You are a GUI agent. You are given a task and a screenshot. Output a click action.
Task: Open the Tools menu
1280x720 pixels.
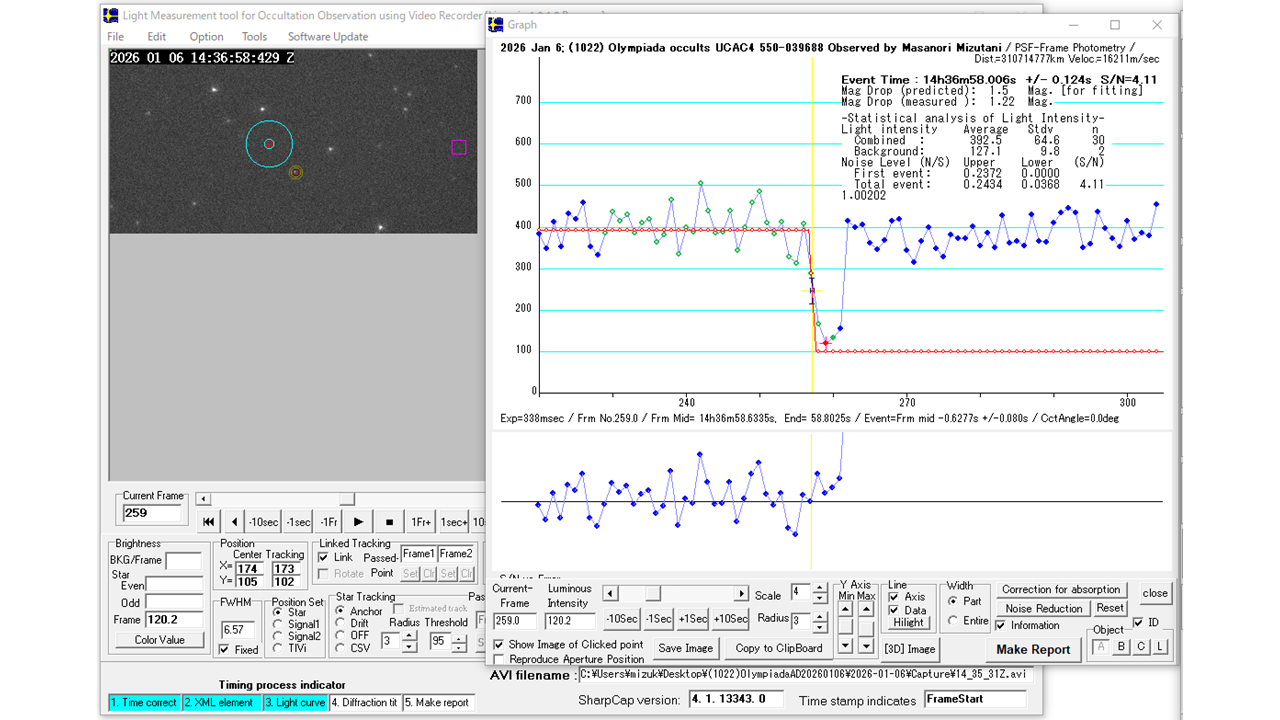pos(254,37)
